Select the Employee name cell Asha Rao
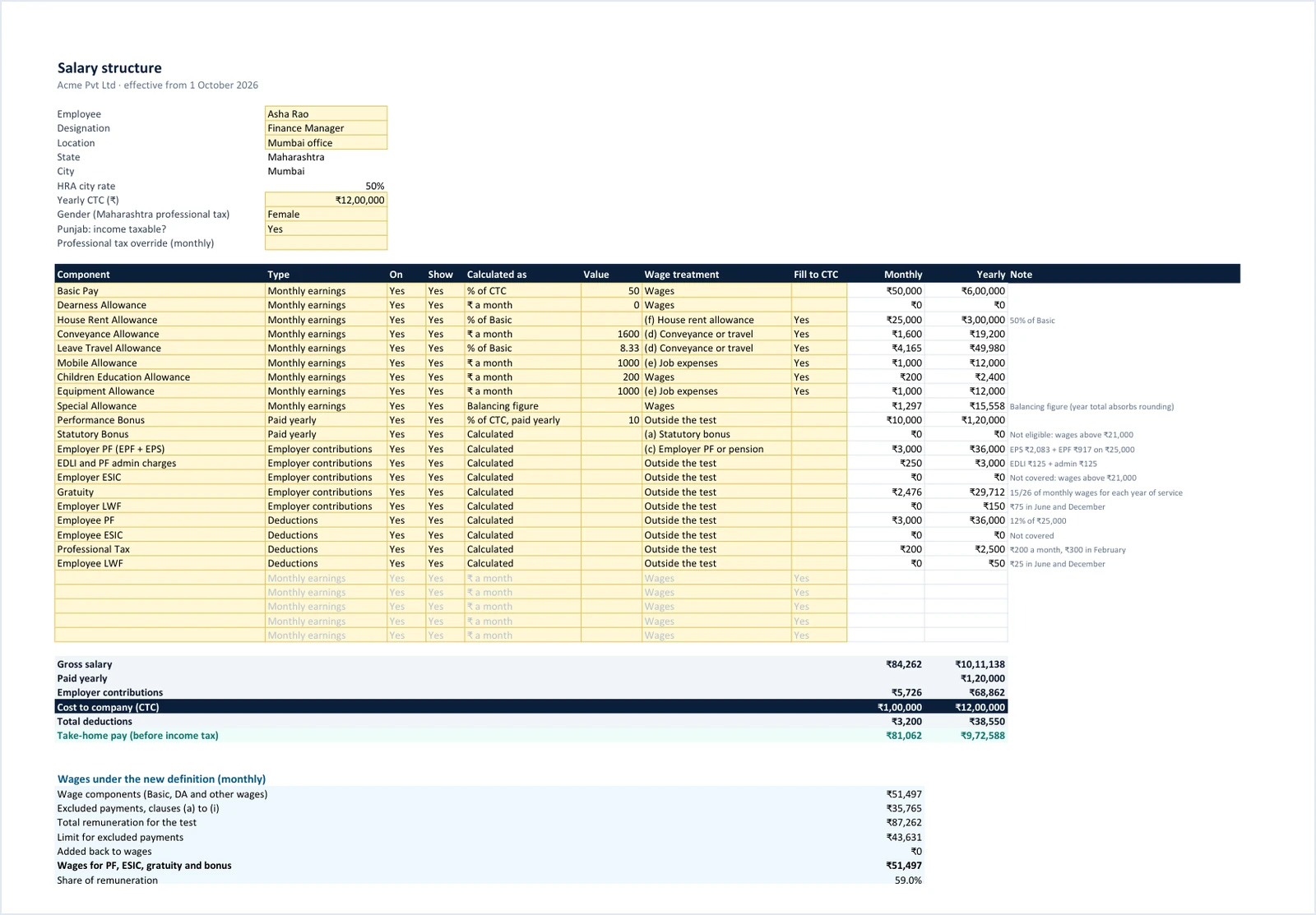Image resolution: width=1316 pixels, height=915 pixels. pos(326,113)
